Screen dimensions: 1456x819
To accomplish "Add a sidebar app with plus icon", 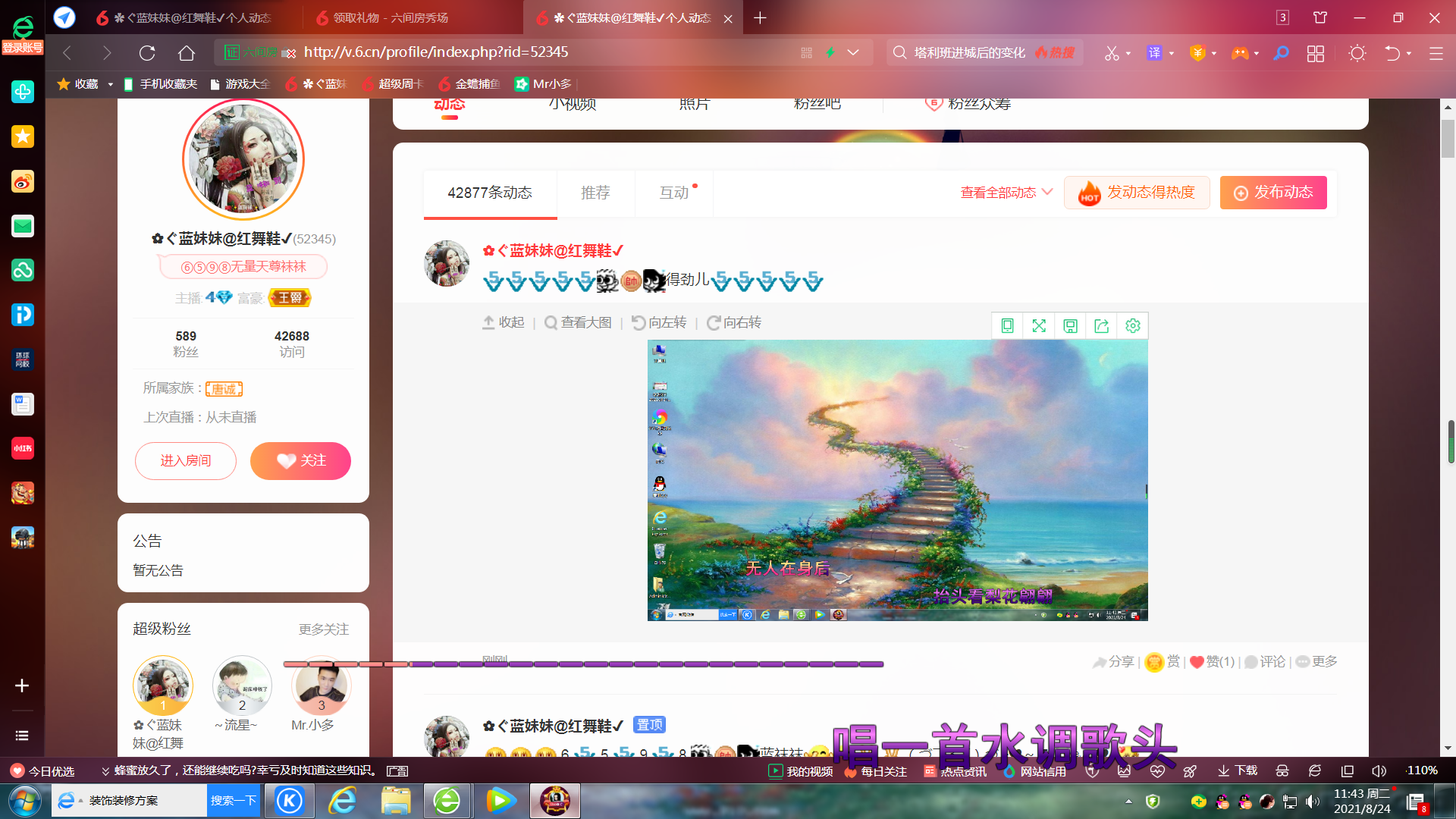I will 22,686.
